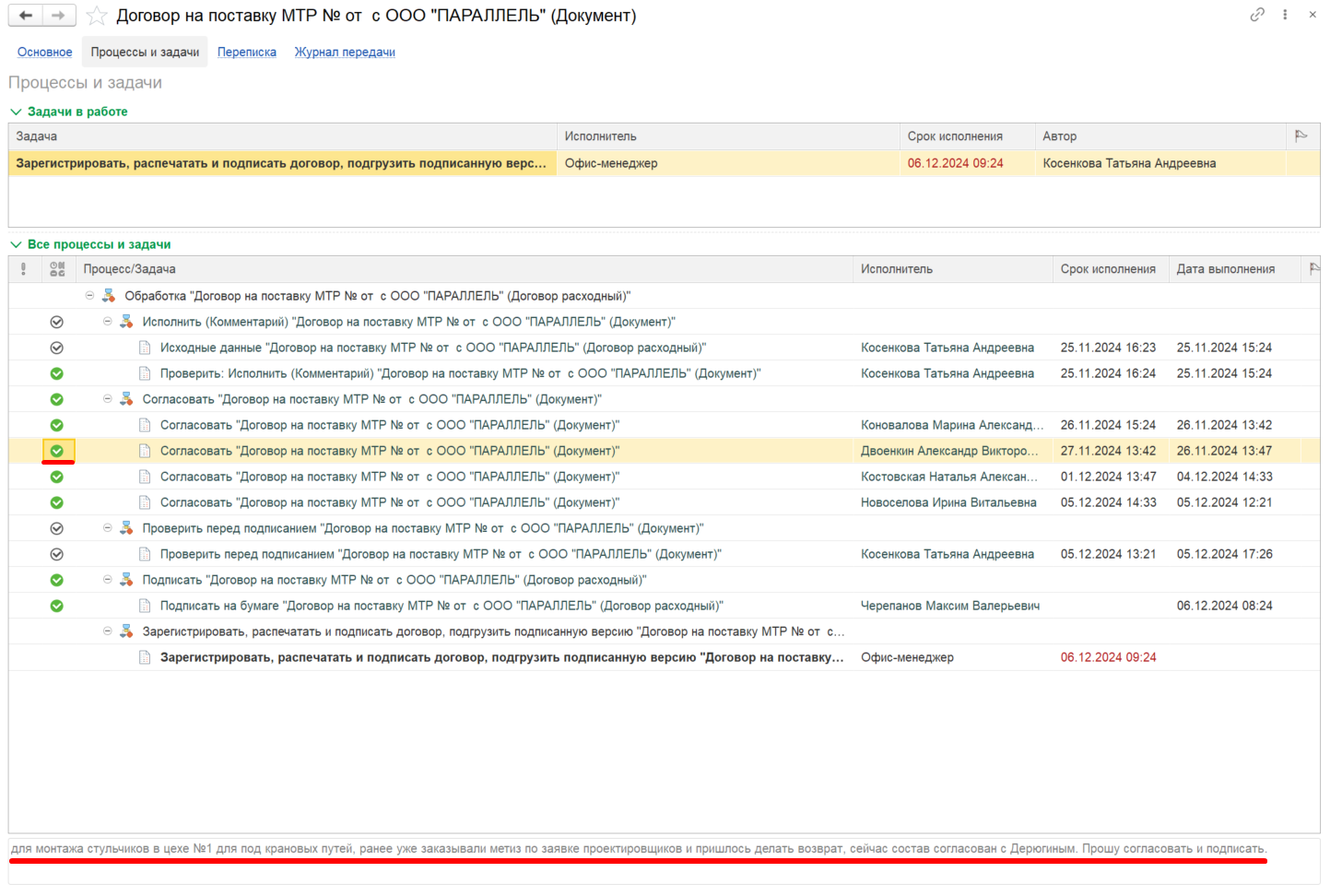Click Косенкова Татьяна Андреевна author cell
The width and height of the screenshot is (1330, 896).
click(x=1159, y=163)
